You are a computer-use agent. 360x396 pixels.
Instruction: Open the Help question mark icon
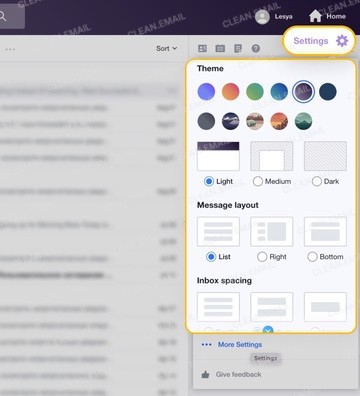point(256,49)
